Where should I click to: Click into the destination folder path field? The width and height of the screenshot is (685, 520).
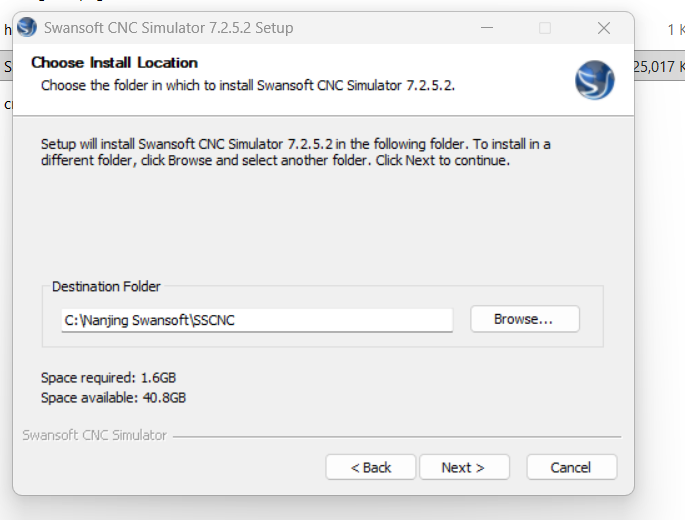tap(256, 320)
